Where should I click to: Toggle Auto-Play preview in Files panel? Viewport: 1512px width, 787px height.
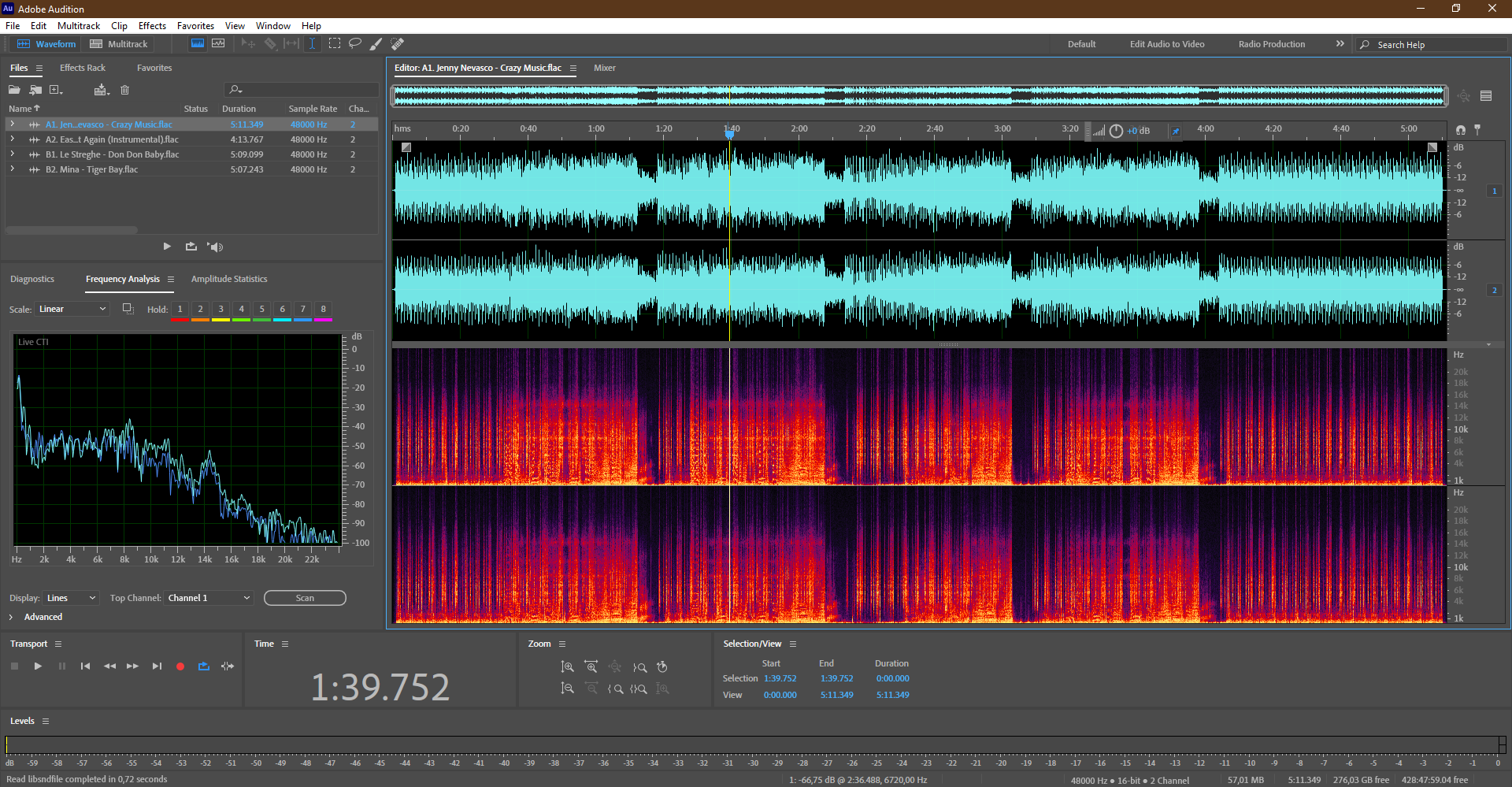(x=215, y=247)
